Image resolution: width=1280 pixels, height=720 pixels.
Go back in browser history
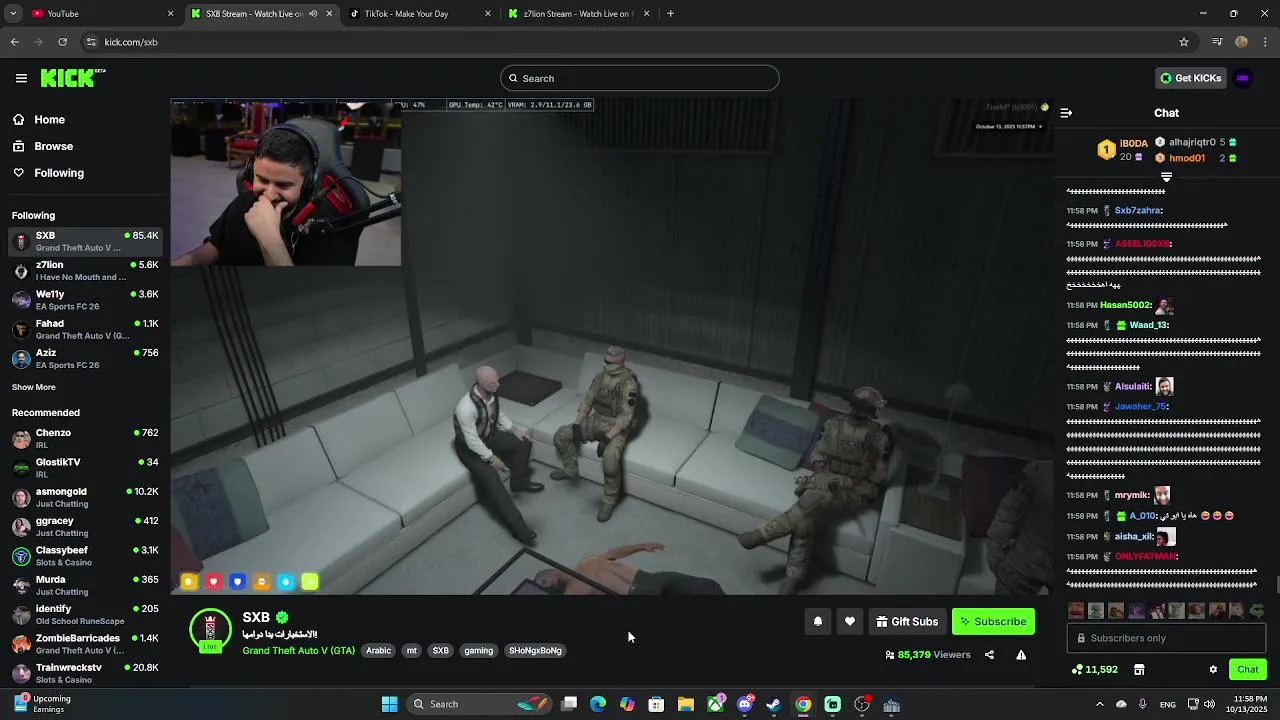click(14, 42)
